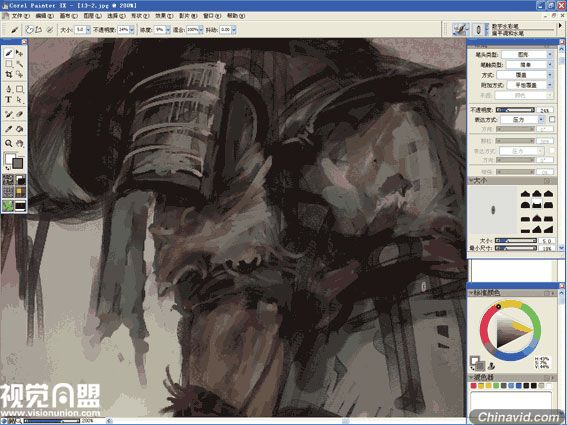Select the Layer Adjuster tool

point(20,53)
